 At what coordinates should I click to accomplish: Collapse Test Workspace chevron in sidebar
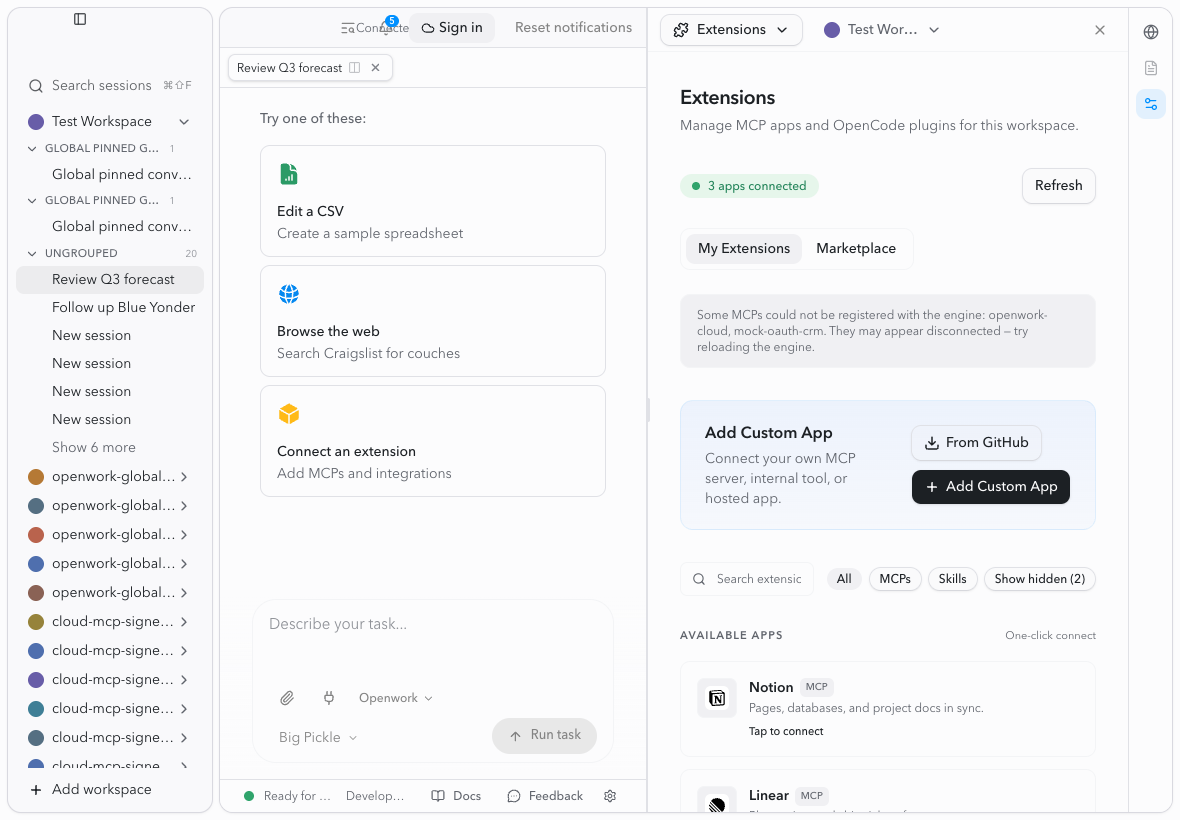coord(184,122)
